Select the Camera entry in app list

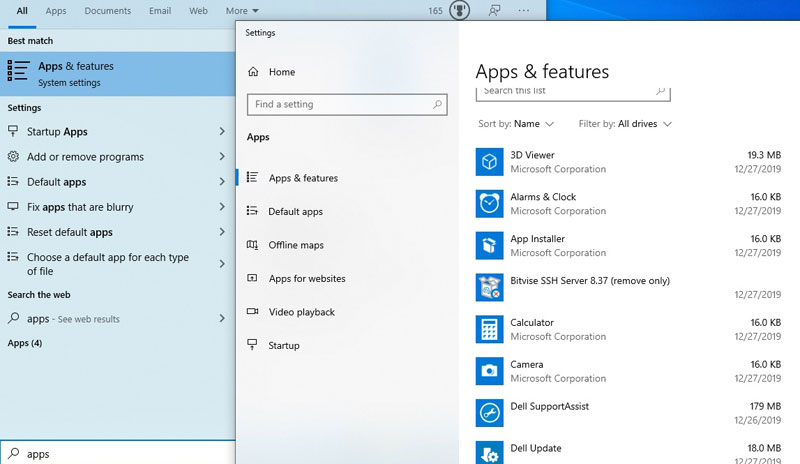(629, 371)
